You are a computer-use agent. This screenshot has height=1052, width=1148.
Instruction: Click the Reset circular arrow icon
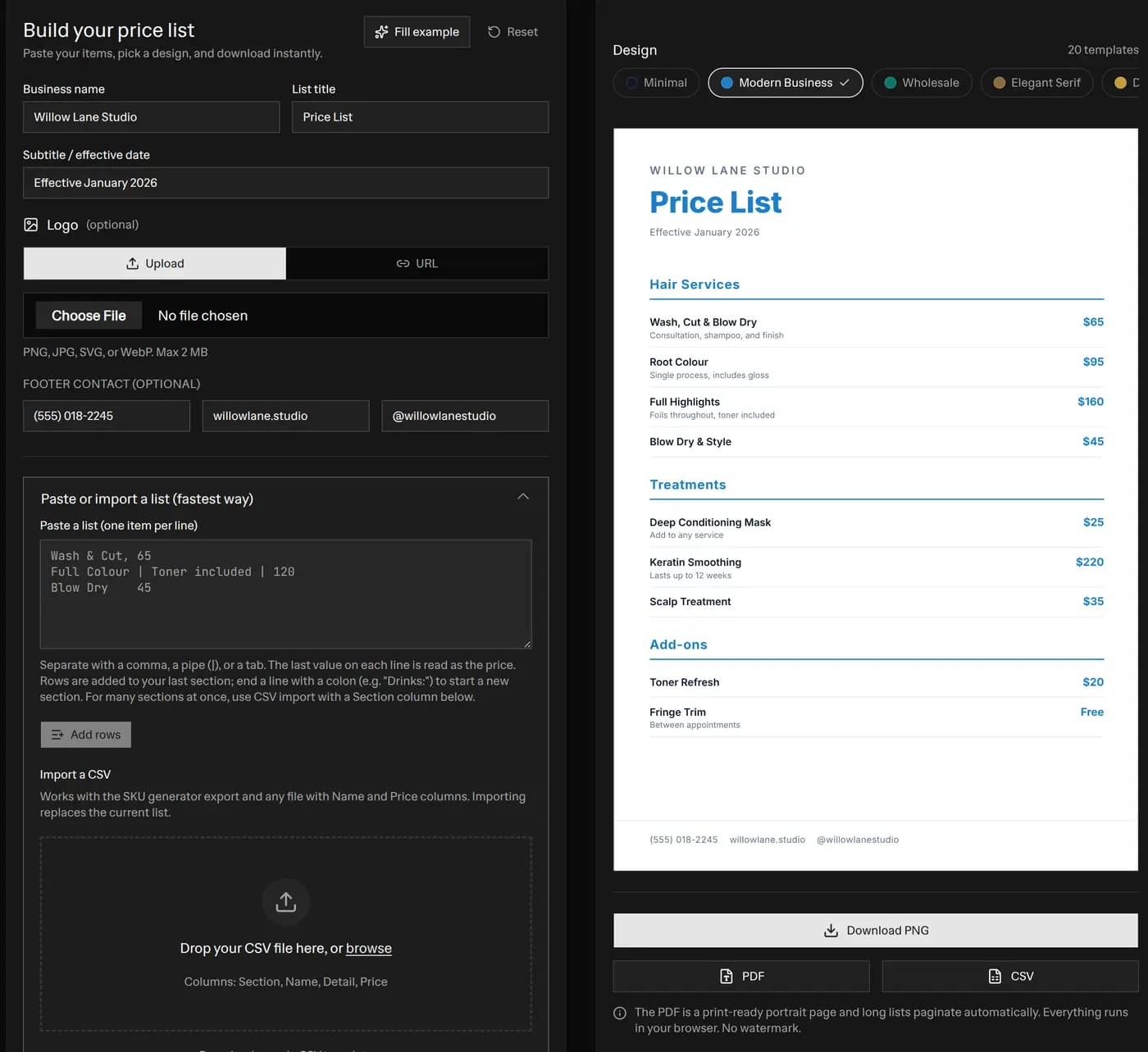pos(494,32)
